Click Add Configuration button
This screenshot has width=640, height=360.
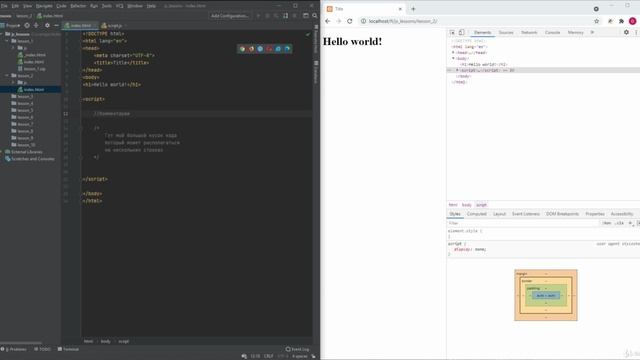[x=230, y=16]
